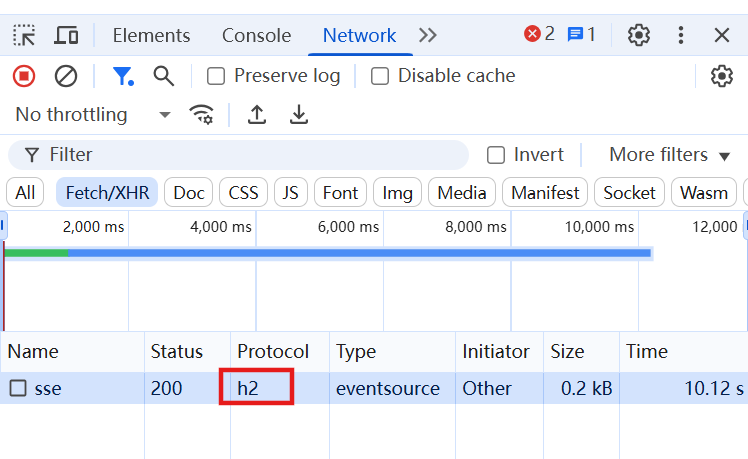Viewport: 748px width, 459px height.
Task: Open network panel settings gear
Action: 722,76
